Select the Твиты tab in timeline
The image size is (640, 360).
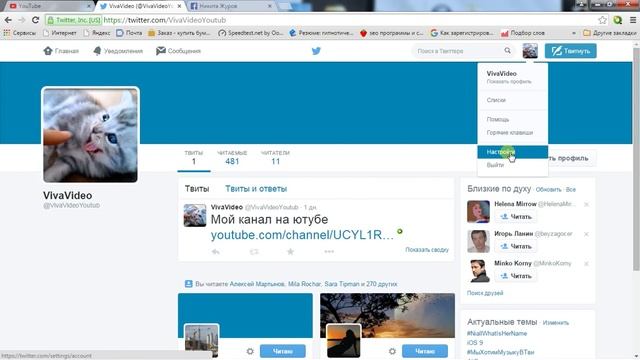[x=197, y=189]
